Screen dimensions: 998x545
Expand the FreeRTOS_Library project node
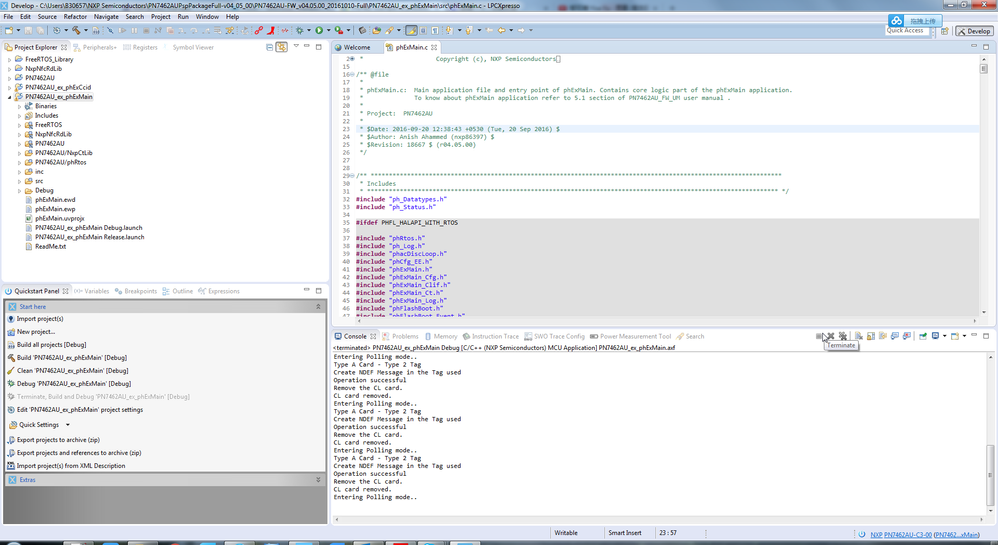click(x=9, y=59)
